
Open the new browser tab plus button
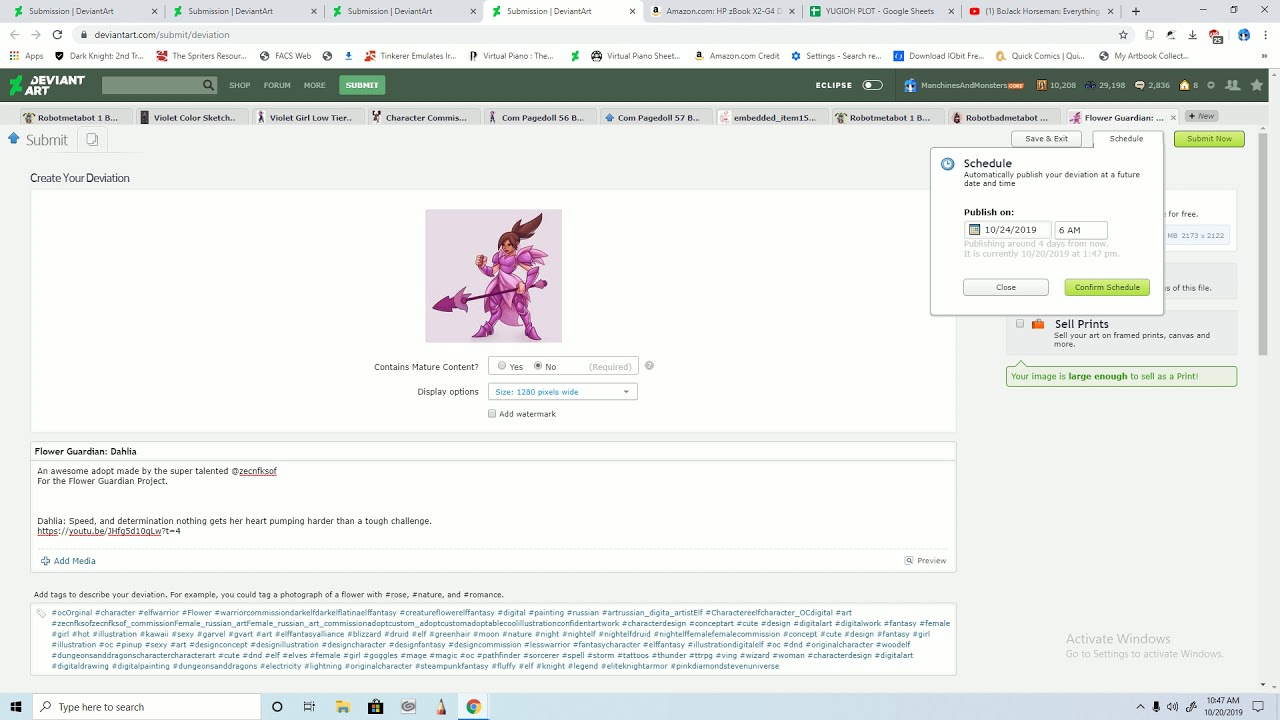[x=1136, y=11]
